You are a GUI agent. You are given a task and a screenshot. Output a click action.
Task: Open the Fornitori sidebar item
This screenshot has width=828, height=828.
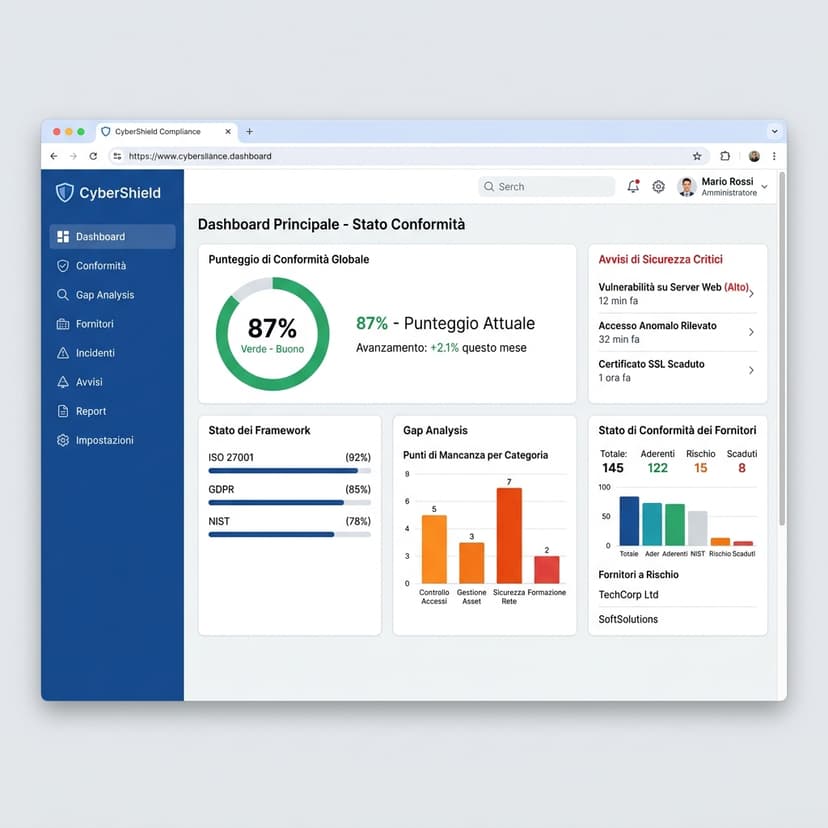click(112, 324)
